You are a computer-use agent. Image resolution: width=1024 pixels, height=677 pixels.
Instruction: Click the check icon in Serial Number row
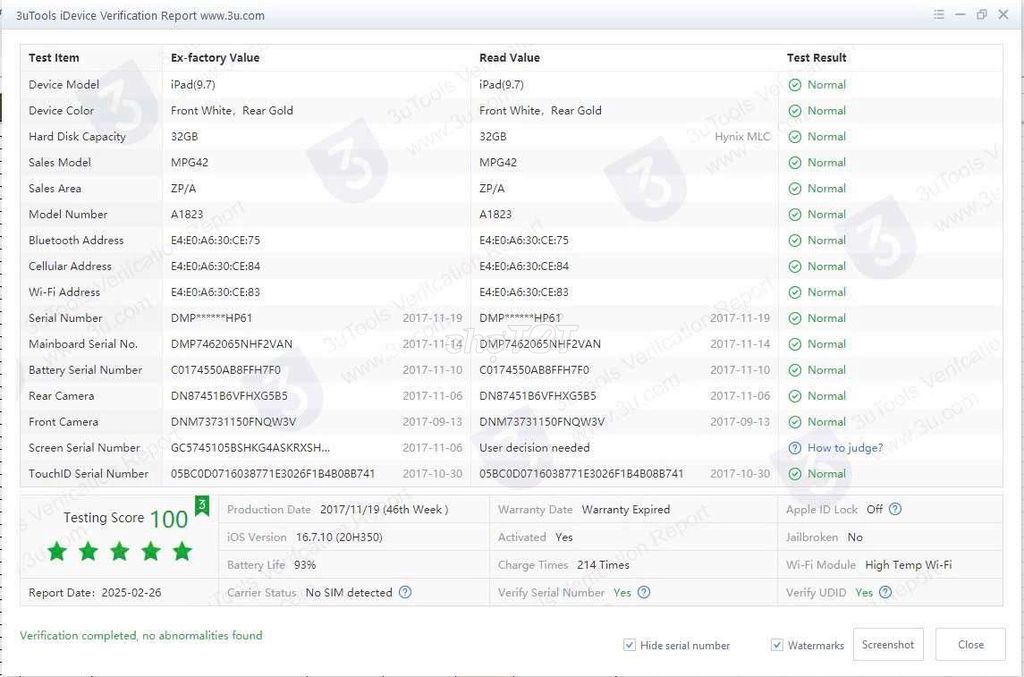coord(795,319)
